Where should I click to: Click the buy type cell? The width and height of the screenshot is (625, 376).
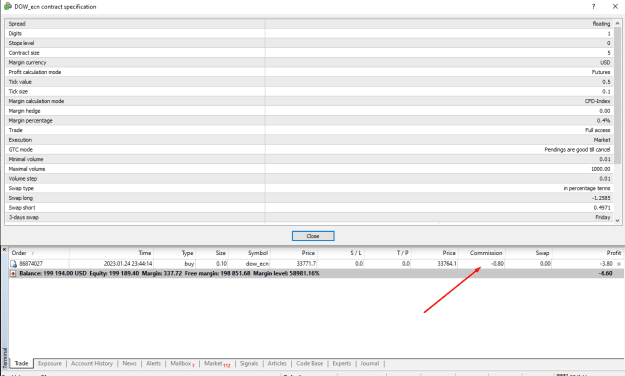coord(189,264)
